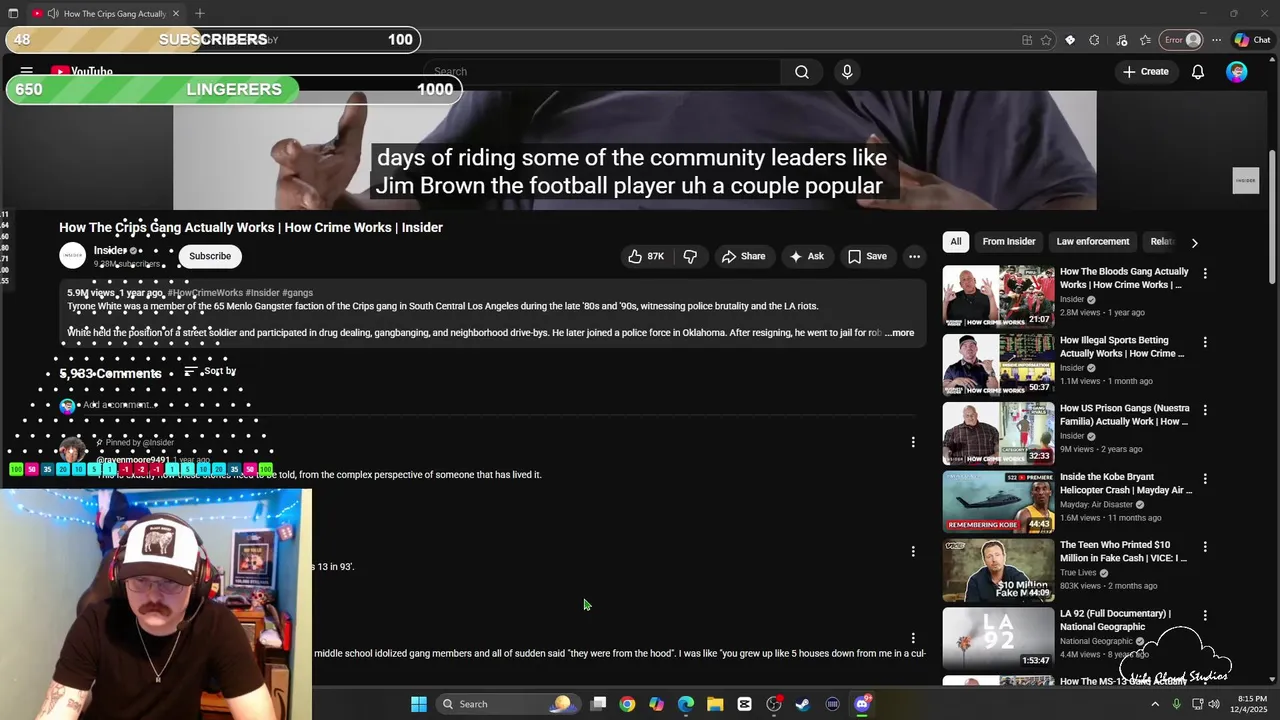Open the browser profile Error button
The image size is (1280, 720).
tap(1181, 40)
